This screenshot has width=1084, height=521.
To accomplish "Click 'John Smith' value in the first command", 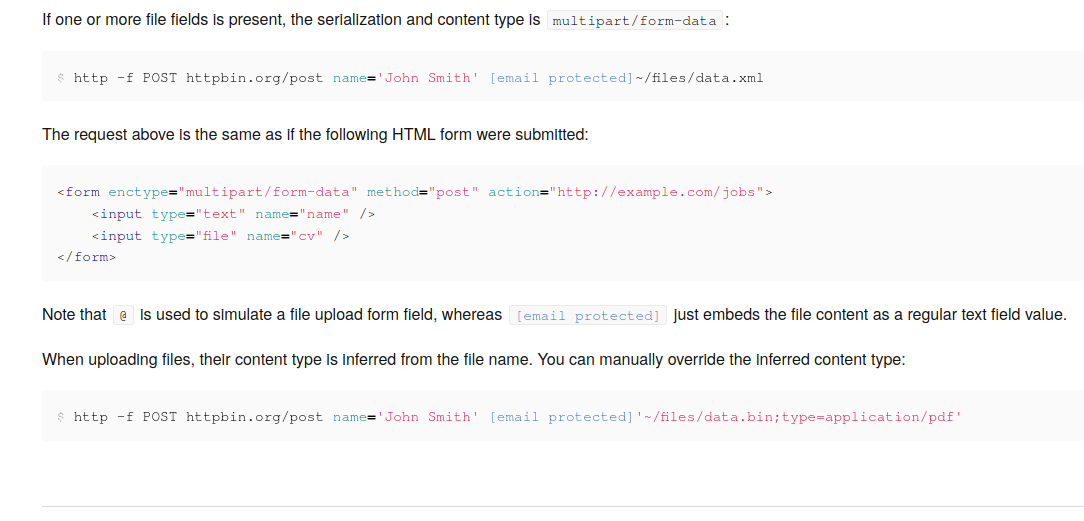I will point(428,78).
